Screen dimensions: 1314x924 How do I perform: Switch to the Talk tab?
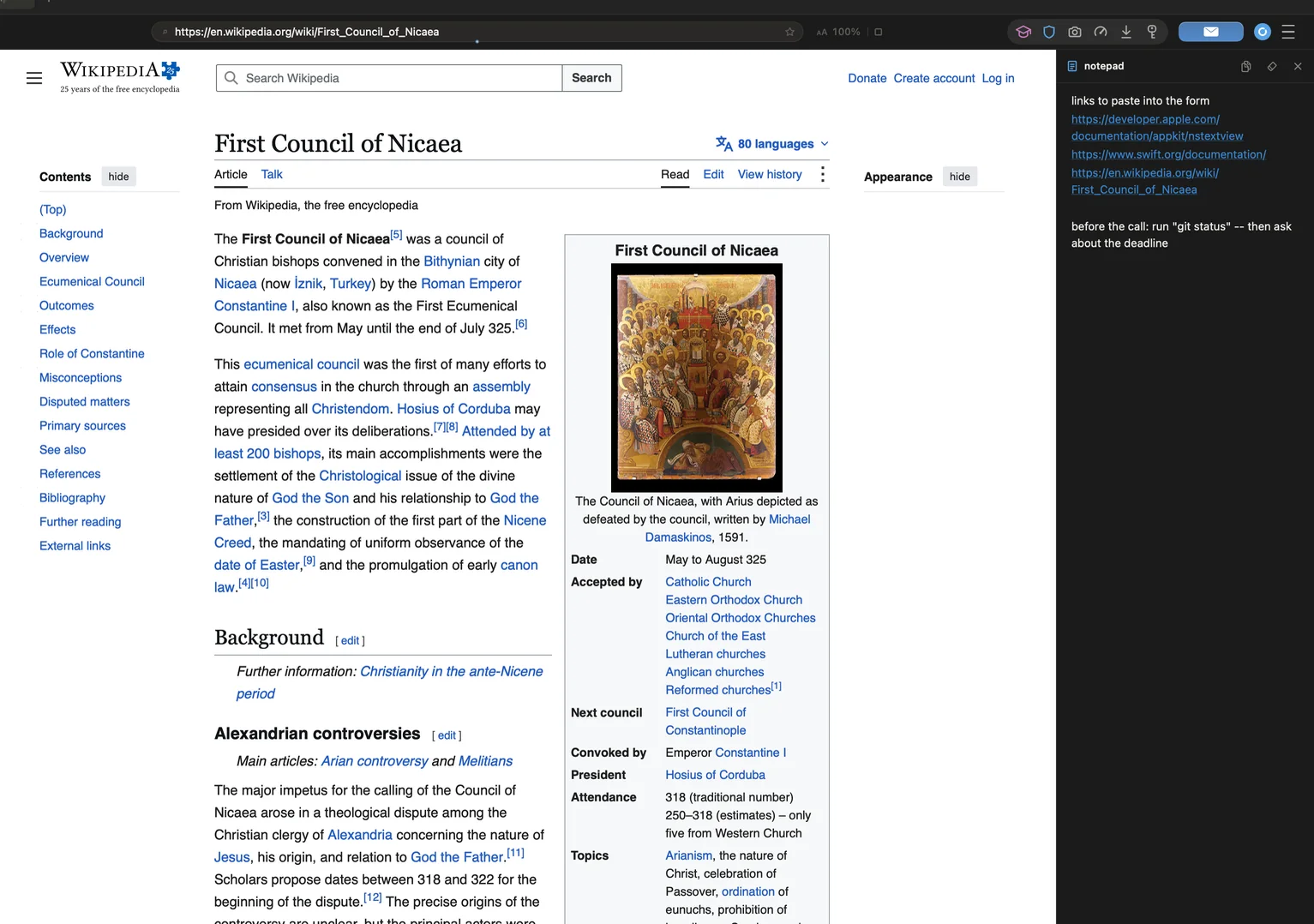coord(272,174)
